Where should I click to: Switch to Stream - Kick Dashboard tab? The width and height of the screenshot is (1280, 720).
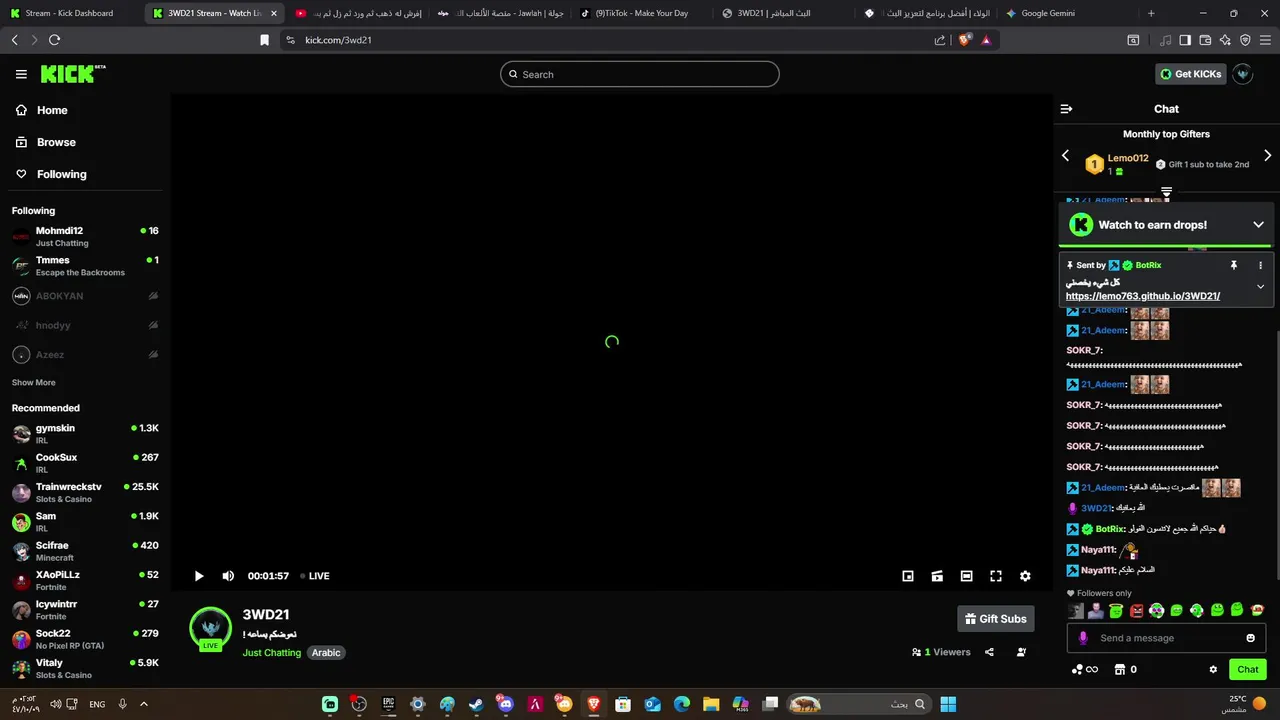pyautogui.click(x=70, y=13)
